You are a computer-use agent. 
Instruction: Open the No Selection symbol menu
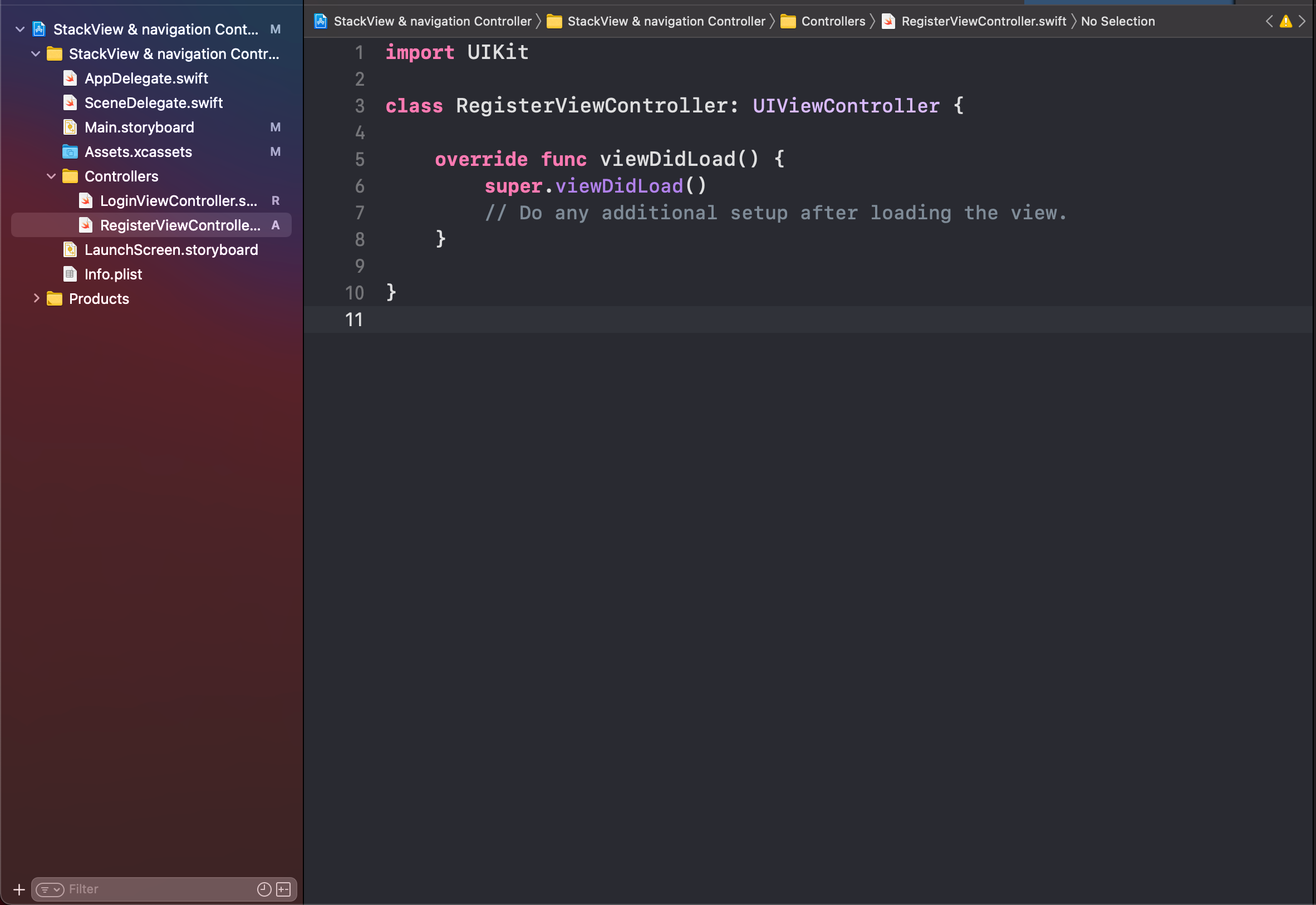point(1118,21)
